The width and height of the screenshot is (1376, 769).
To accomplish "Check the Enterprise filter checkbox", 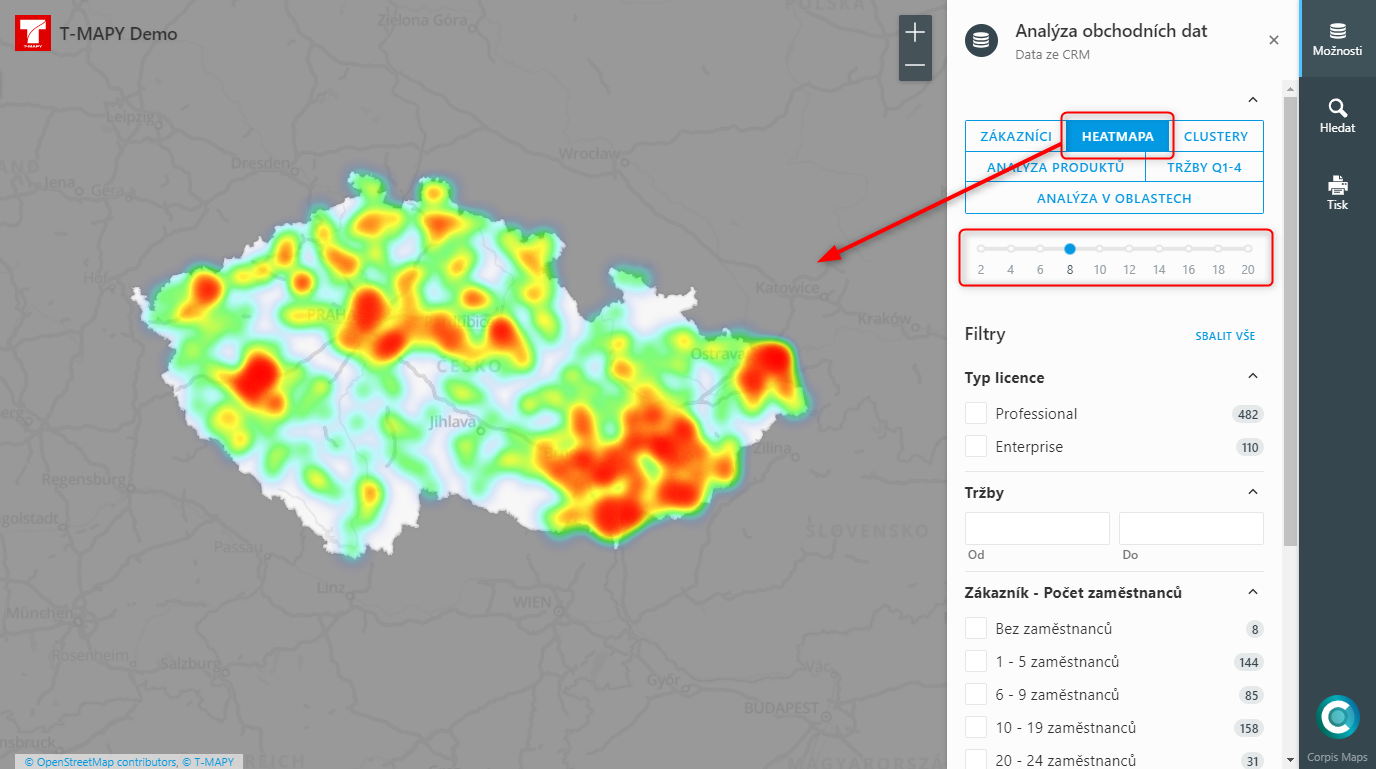I will [975, 446].
